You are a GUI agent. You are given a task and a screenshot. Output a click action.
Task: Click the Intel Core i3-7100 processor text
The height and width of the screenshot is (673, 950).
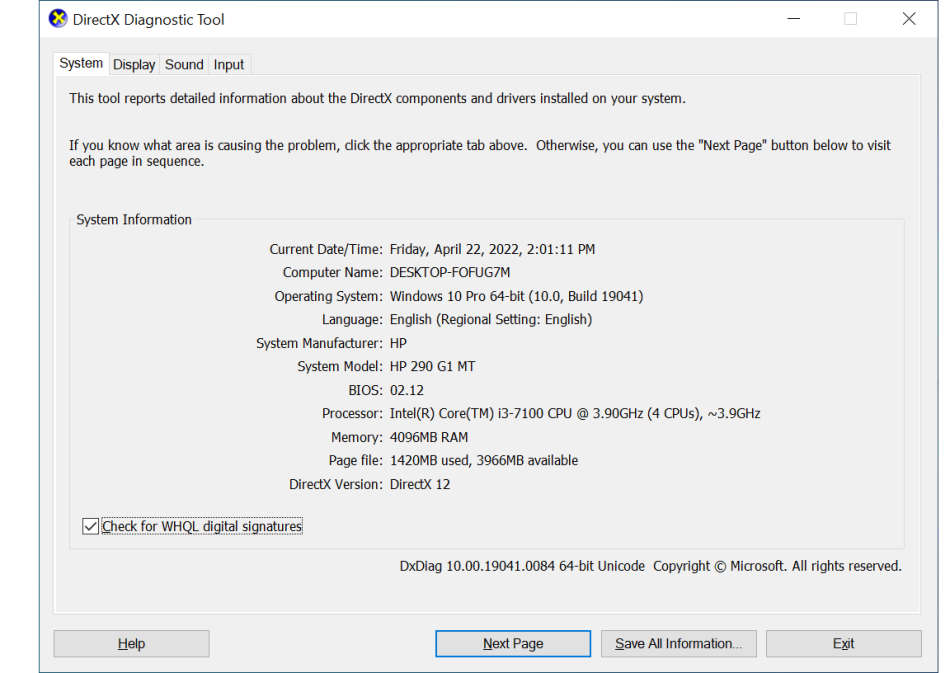click(x=575, y=414)
